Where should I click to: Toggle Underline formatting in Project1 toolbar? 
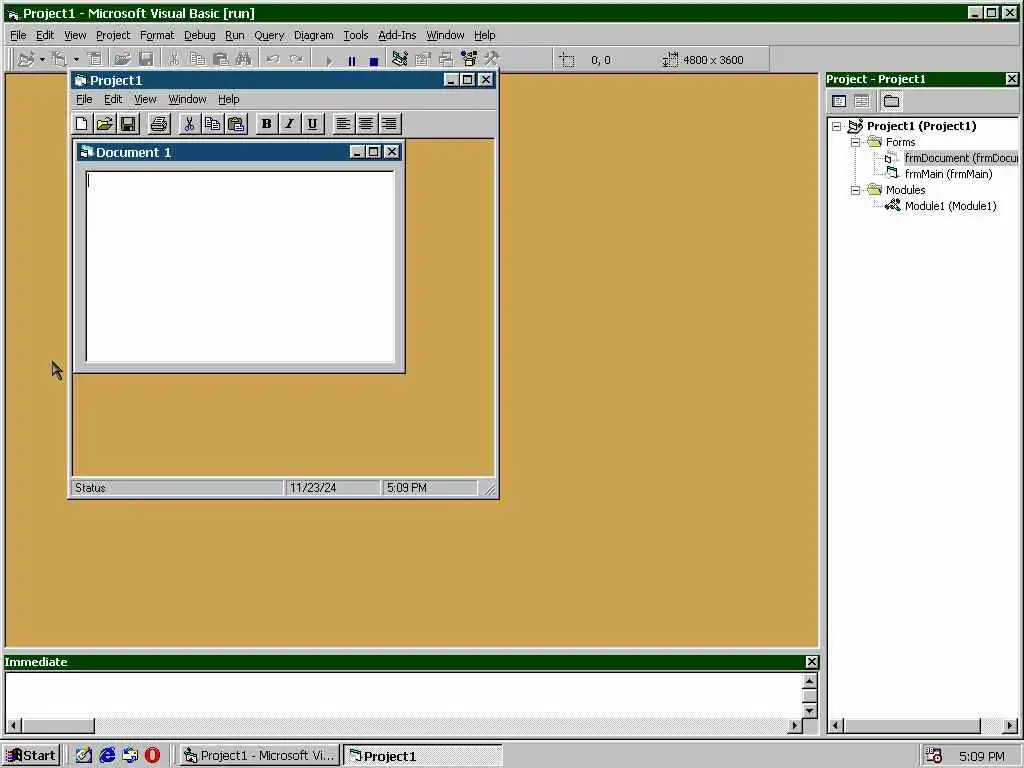(x=313, y=123)
